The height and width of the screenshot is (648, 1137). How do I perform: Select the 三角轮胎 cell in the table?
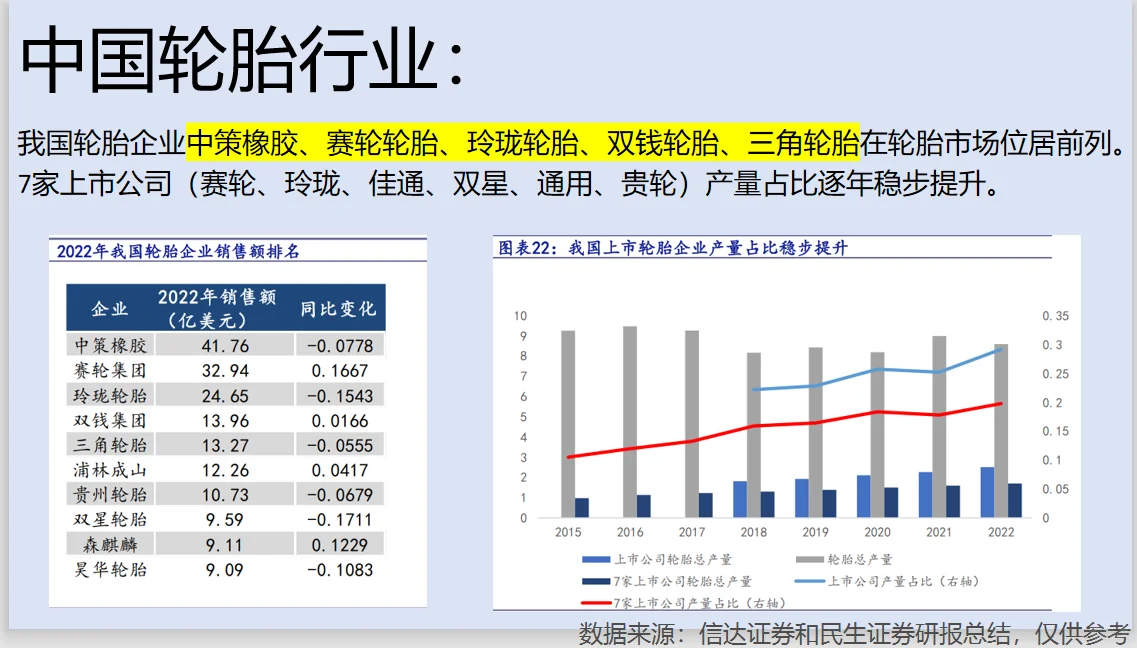click(x=110, y=445)
